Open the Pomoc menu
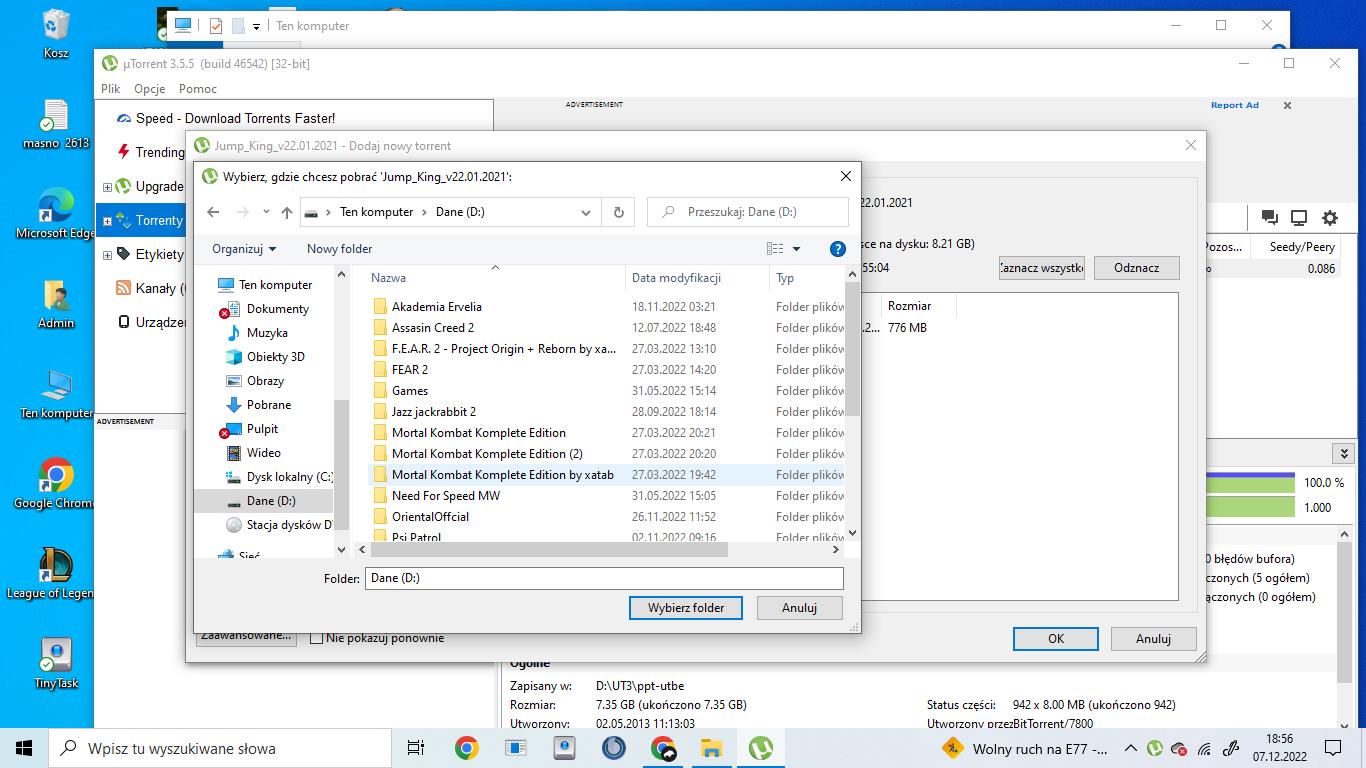1366x768 pixels. pyautogui.click(x=198, y=89)
